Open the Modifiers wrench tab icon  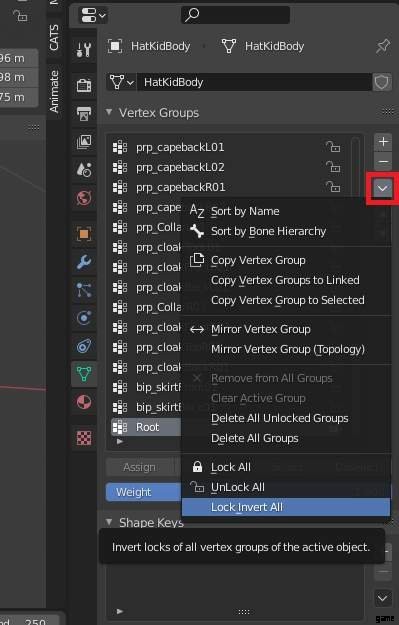[x=84, y=262]
